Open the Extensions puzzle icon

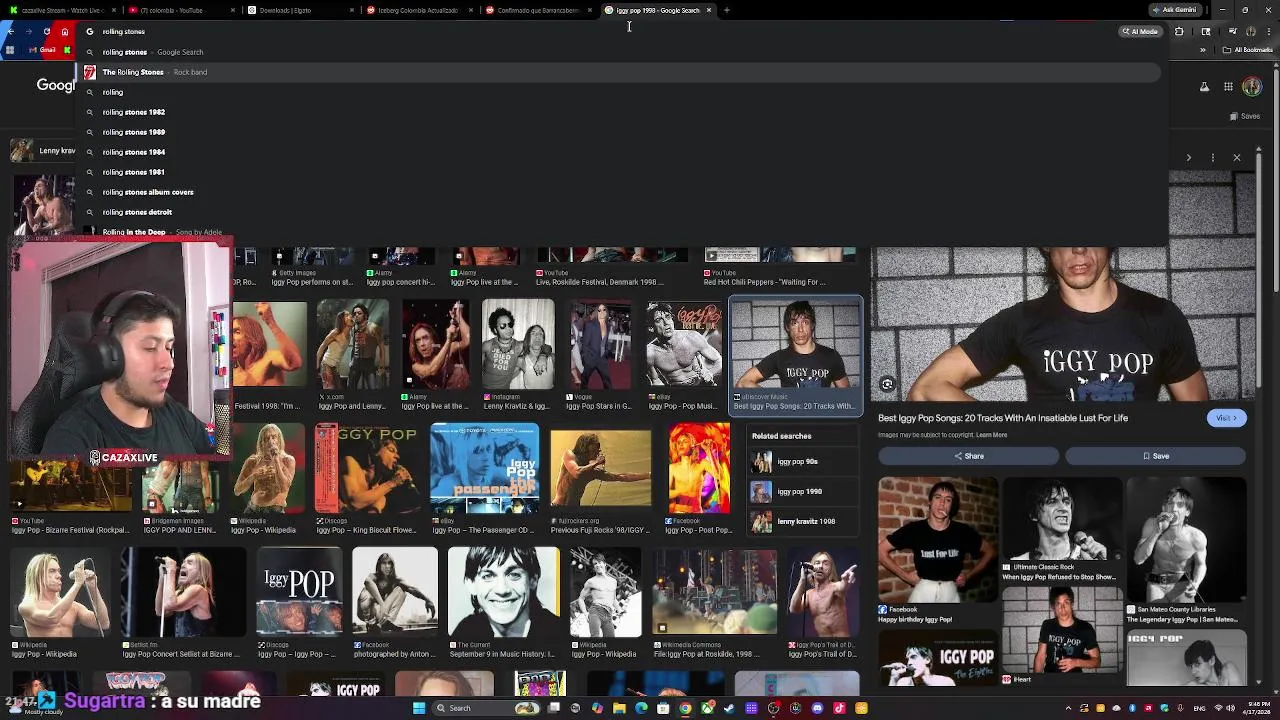1179,31
